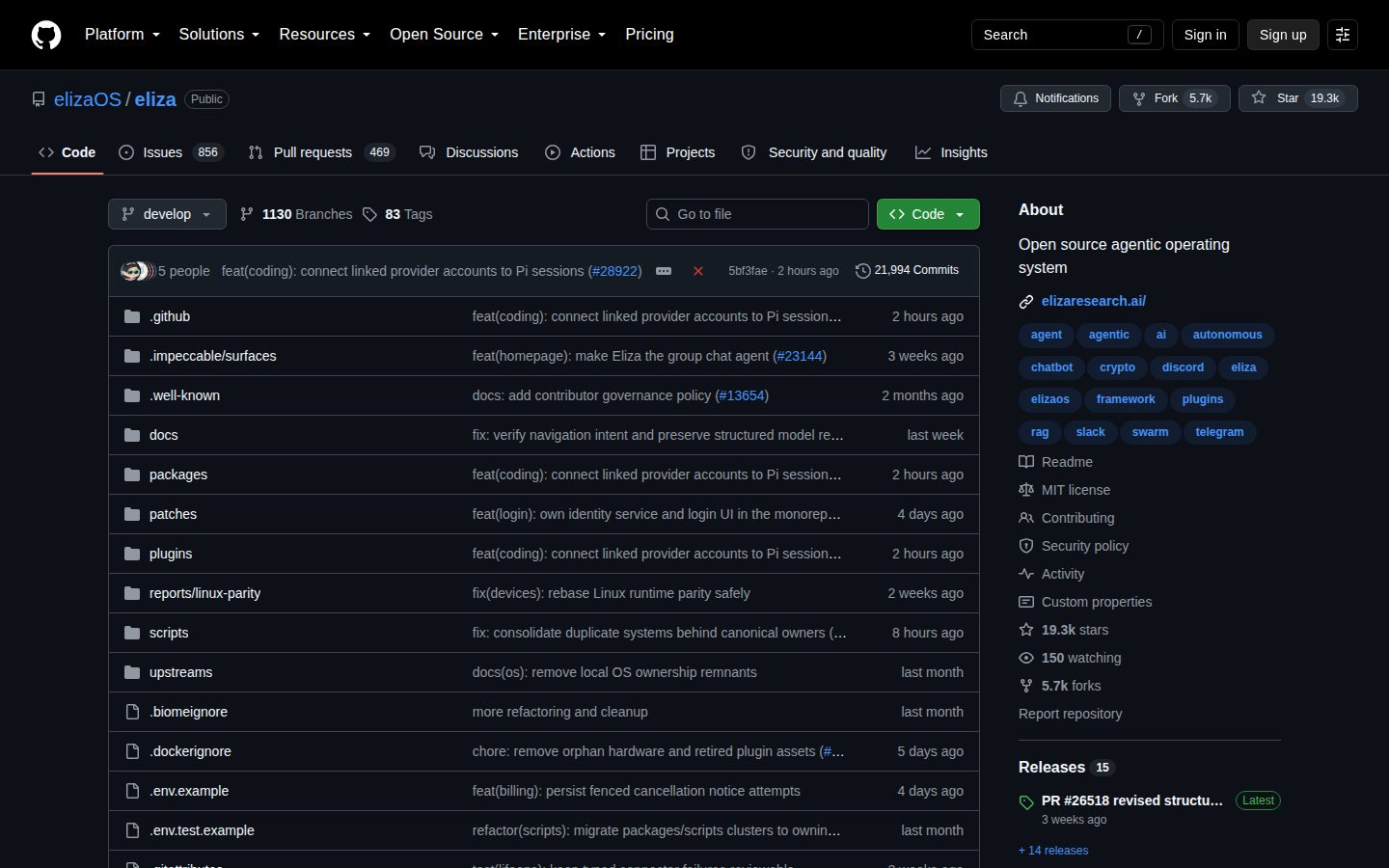Click the Go to file input

click(x=757, y=214)
